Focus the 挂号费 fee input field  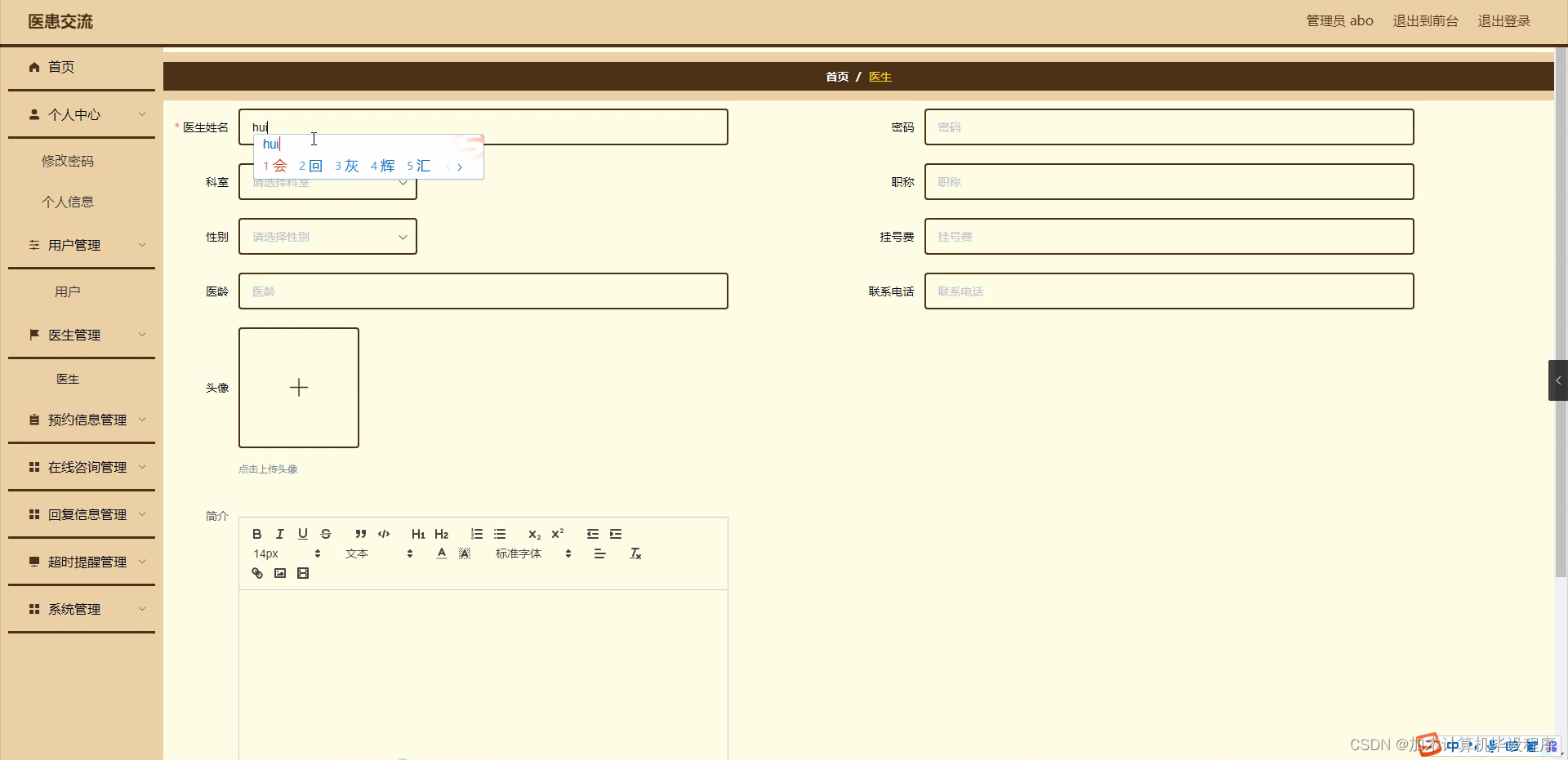1169,237
